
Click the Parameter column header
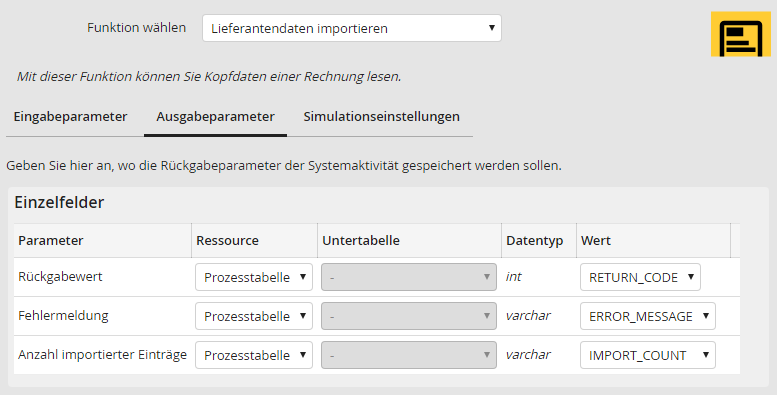point(51,240)
